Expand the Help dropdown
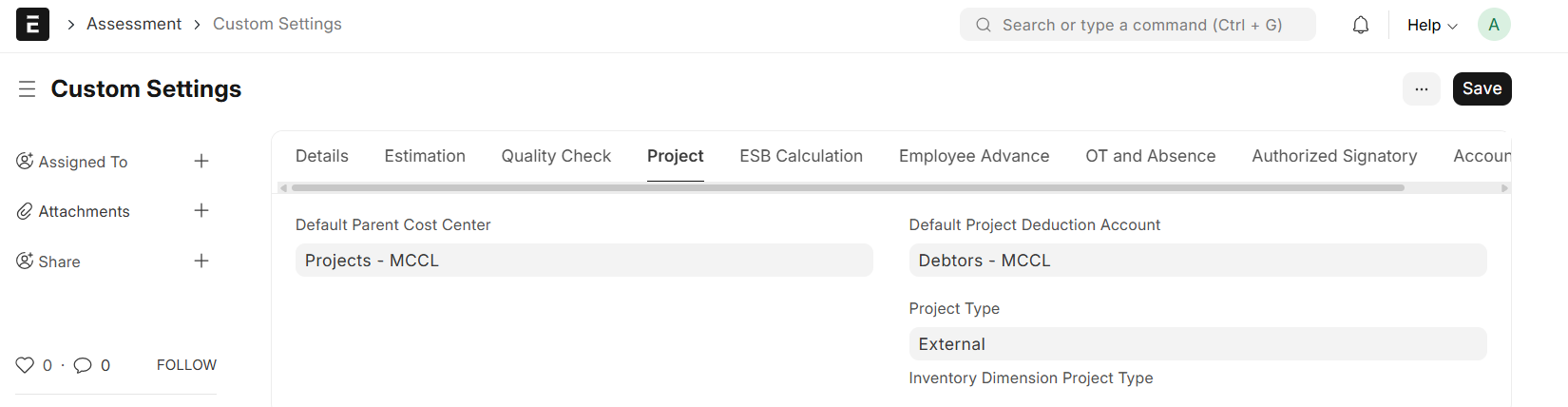Image resolution: width=1568 pixels, height=407 pixels. [x=1431, y=26]
